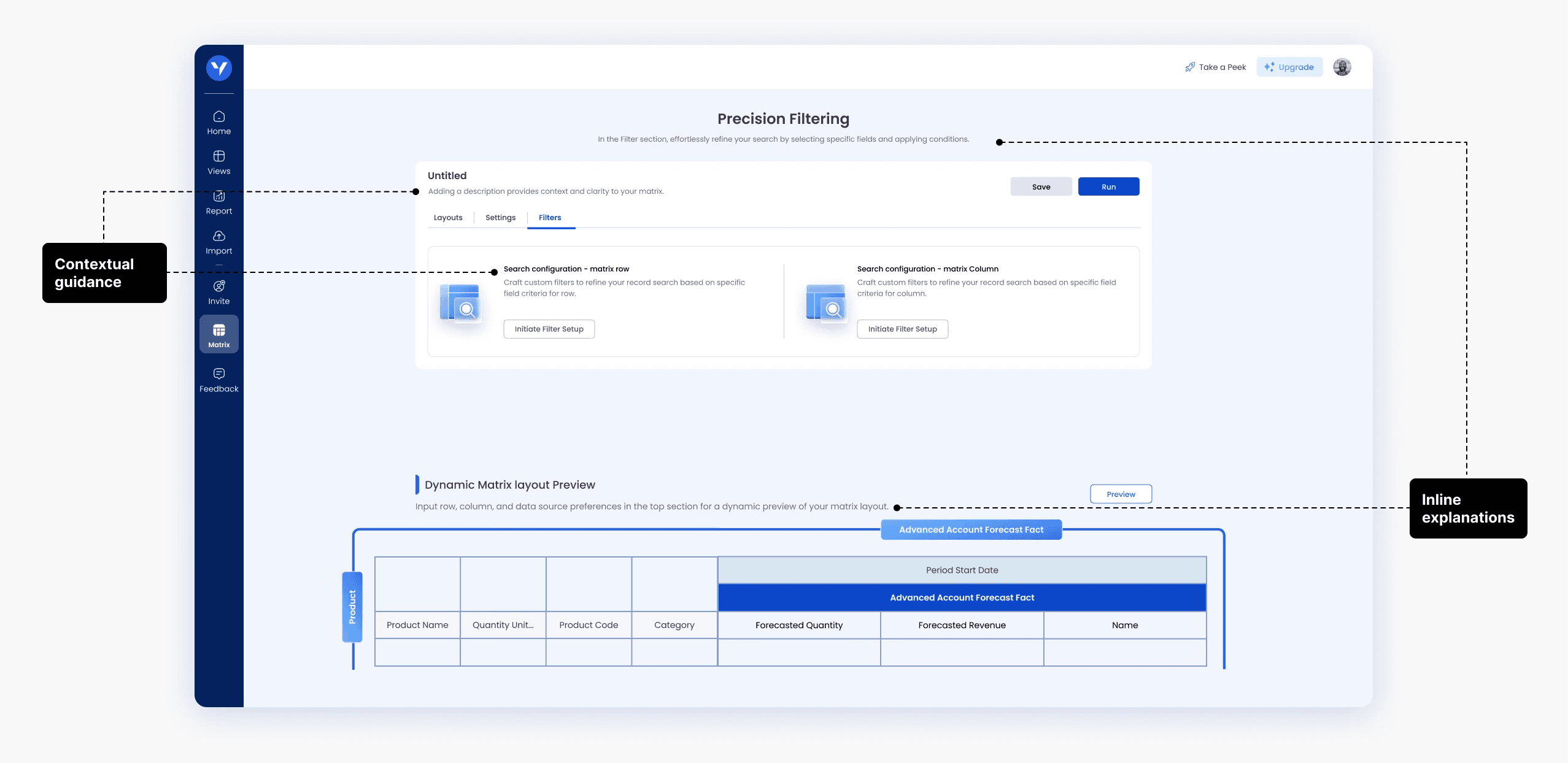Switch to the Settings tab
The width and height of the screenshot is (1568, 763).
[500, 218]
